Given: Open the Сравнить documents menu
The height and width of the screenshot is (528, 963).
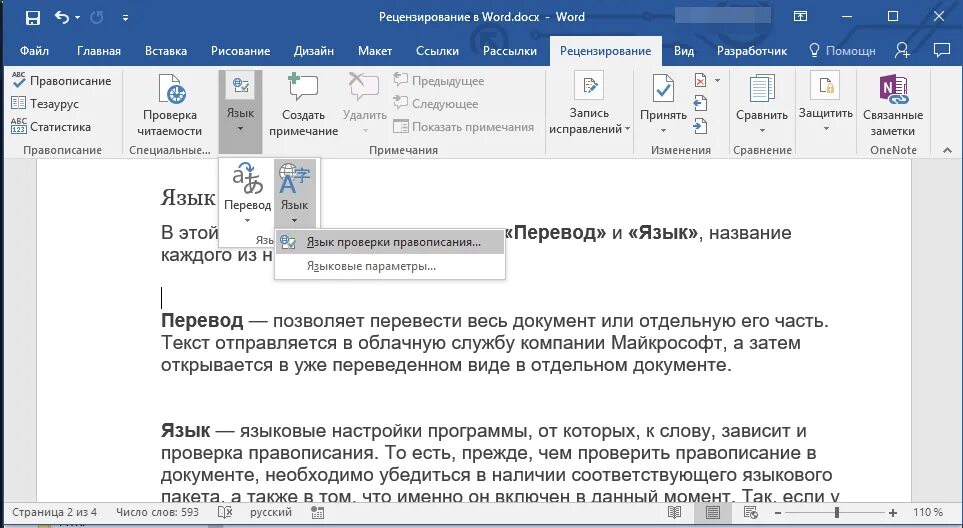Looking at the screenshot, I should 762,104.
